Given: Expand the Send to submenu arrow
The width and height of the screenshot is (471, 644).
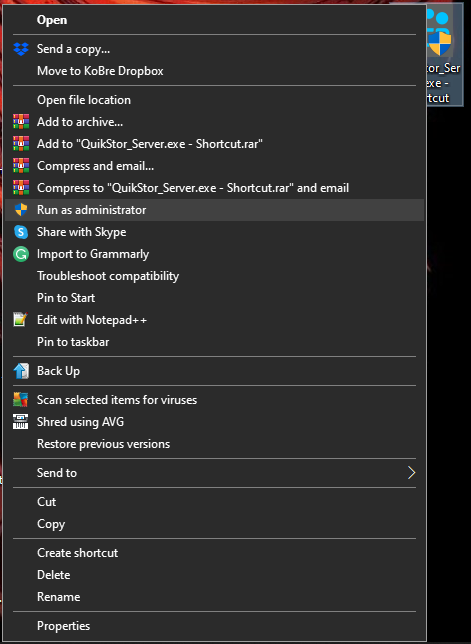Looking at the screenshot, I should [411, 473].
